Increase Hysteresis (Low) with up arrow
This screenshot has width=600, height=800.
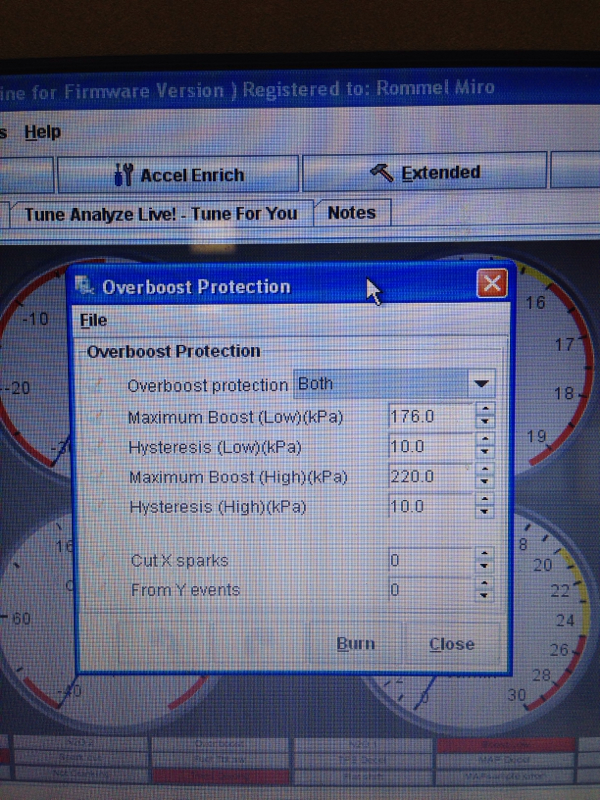click(x=485, y=439)
